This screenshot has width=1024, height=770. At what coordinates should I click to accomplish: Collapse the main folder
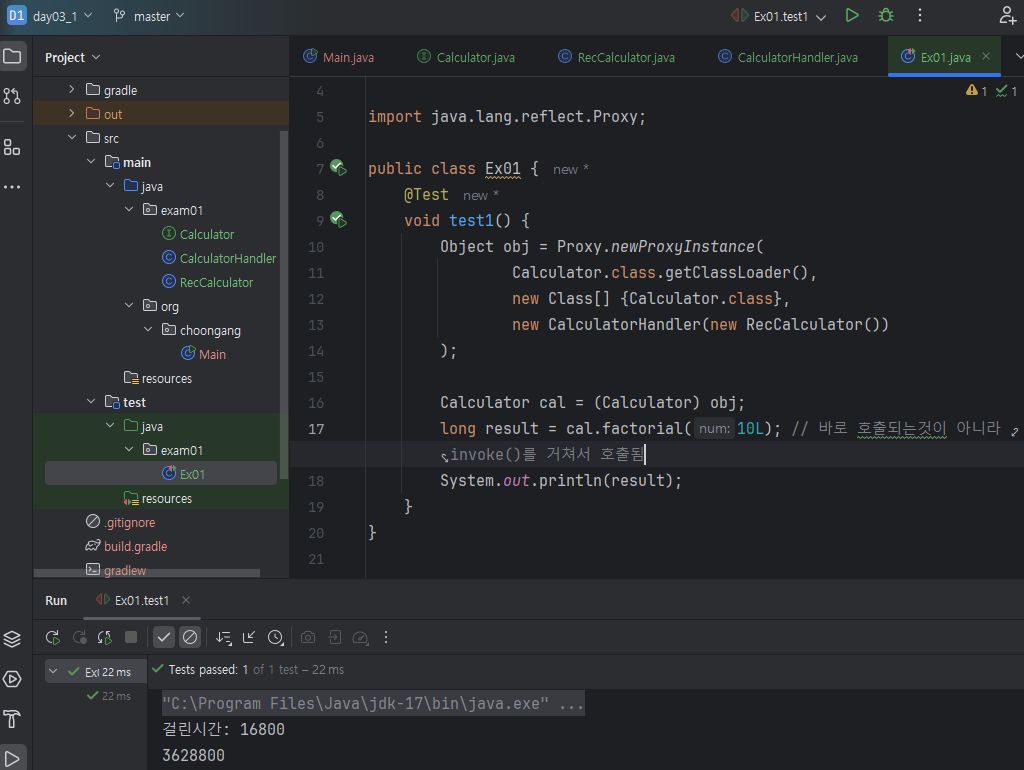[91, 162]
